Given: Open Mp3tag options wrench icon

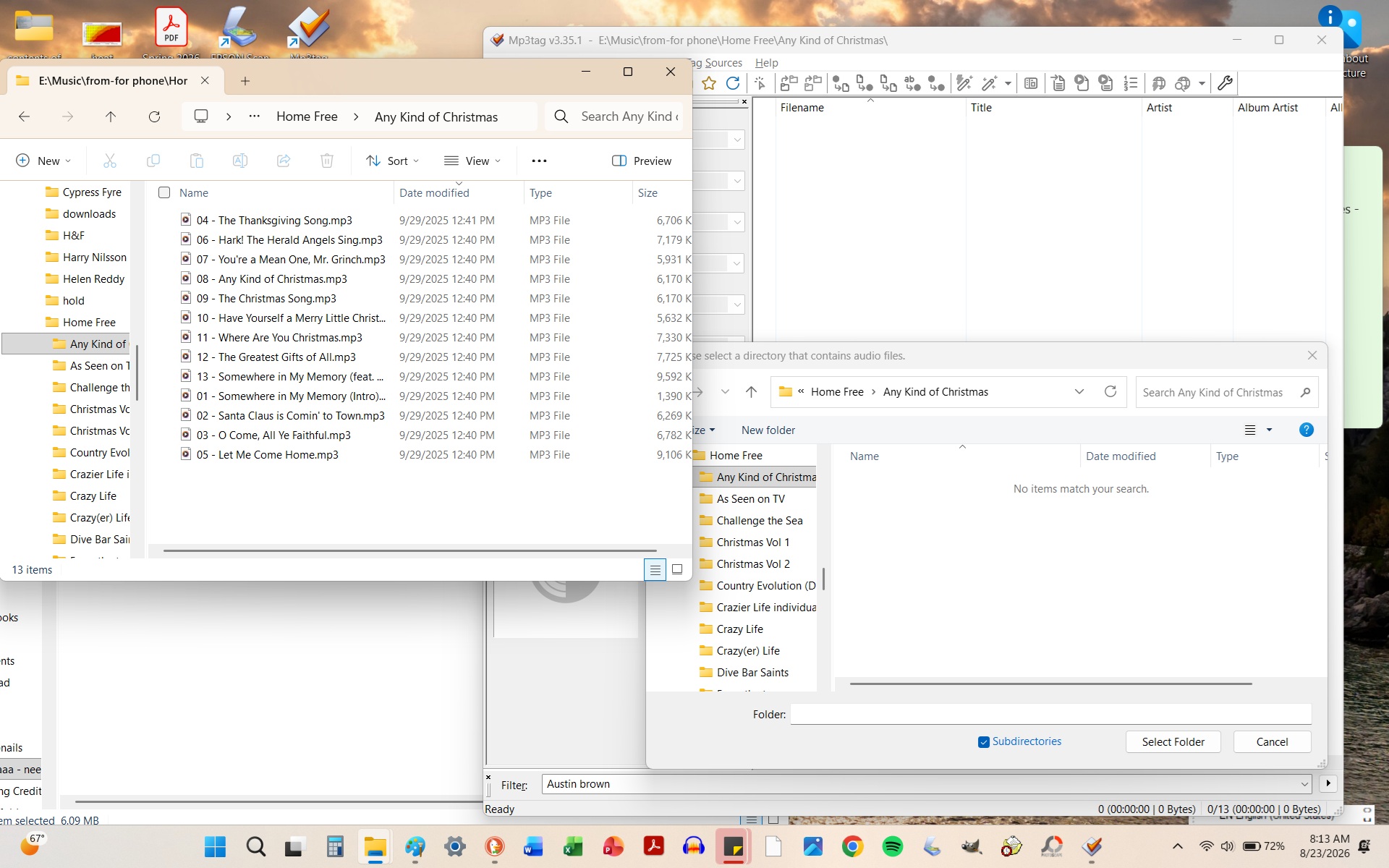Looking at the screenshot, I should 1225,83.
